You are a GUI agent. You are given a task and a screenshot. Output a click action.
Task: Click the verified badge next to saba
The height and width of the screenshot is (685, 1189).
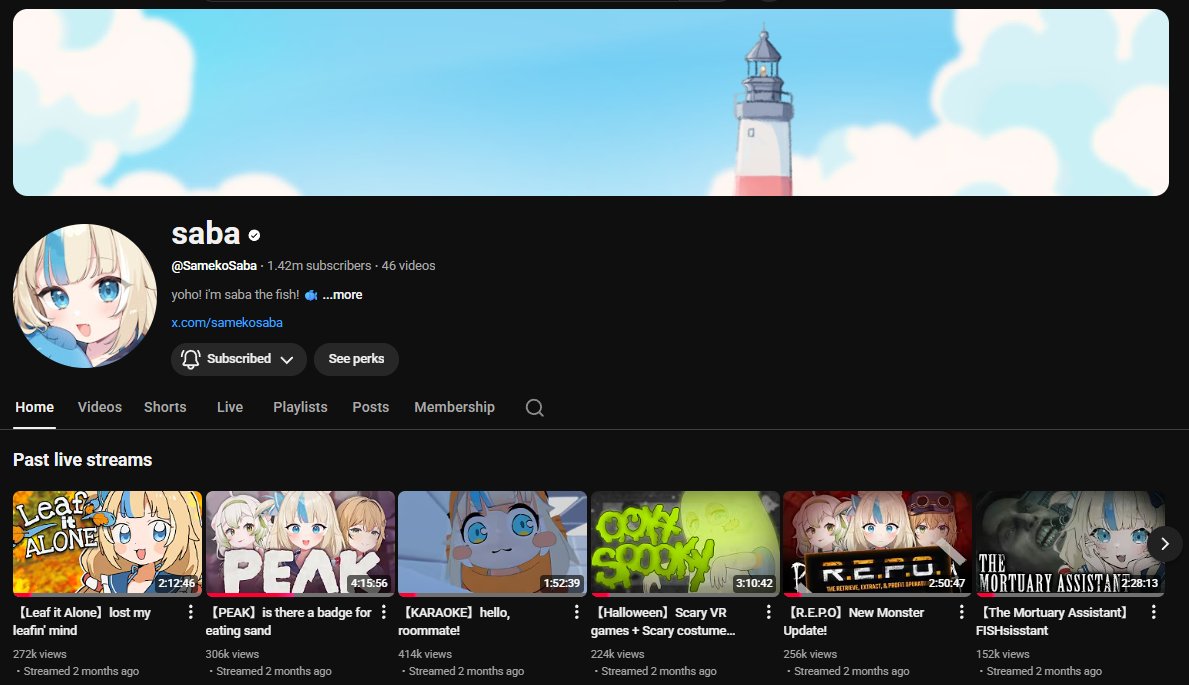[x=252, y=235]
